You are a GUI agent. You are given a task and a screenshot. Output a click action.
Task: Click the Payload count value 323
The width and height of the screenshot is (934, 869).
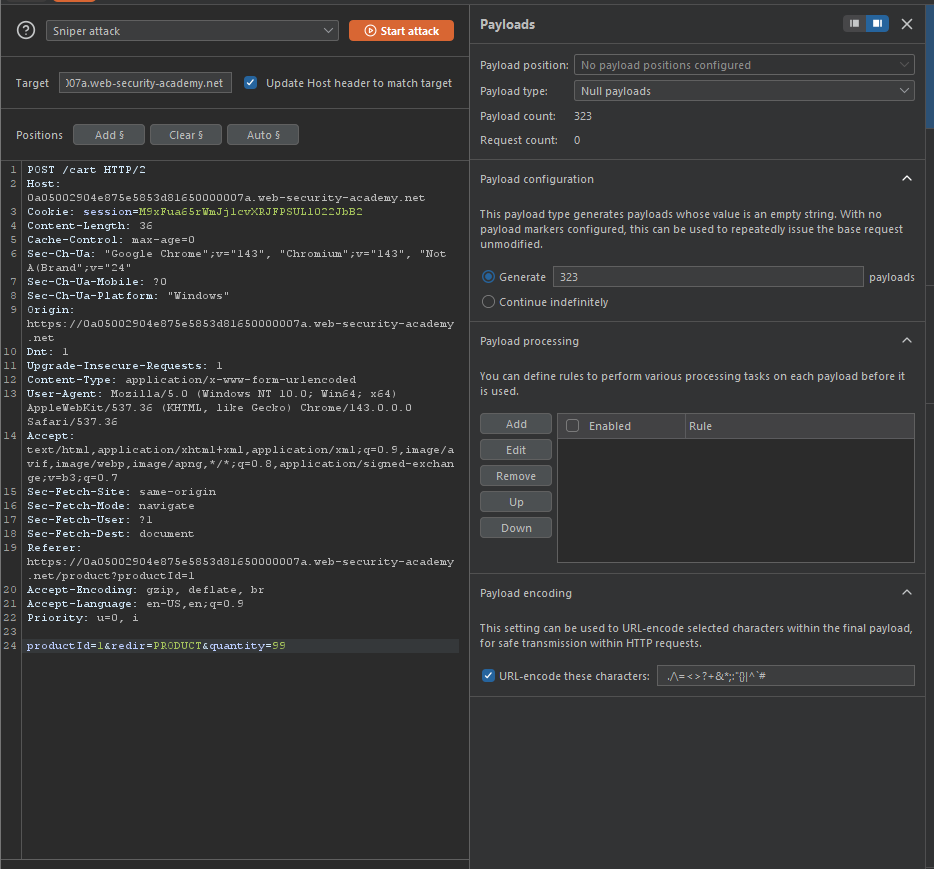click(x=583, y=116)
